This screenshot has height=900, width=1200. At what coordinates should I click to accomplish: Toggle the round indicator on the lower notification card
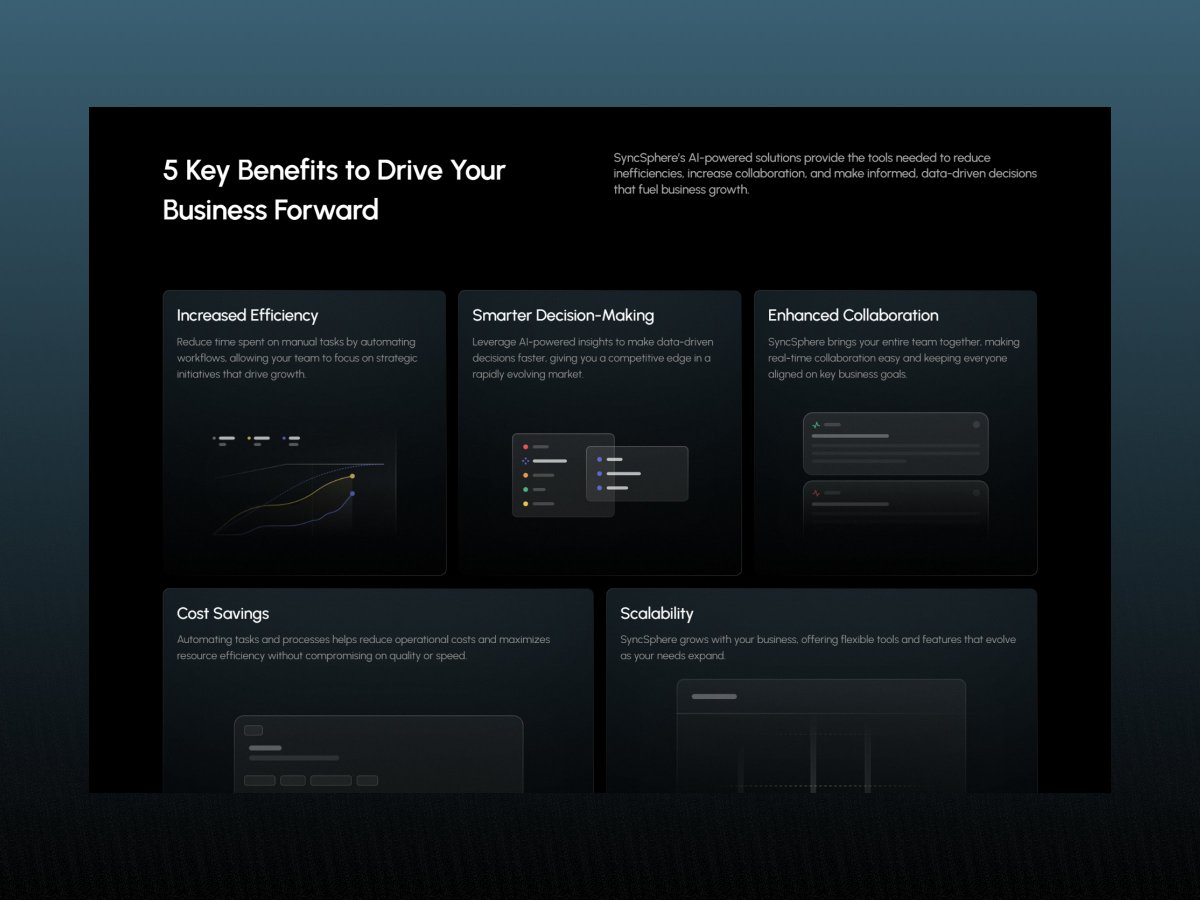(976, 493)
